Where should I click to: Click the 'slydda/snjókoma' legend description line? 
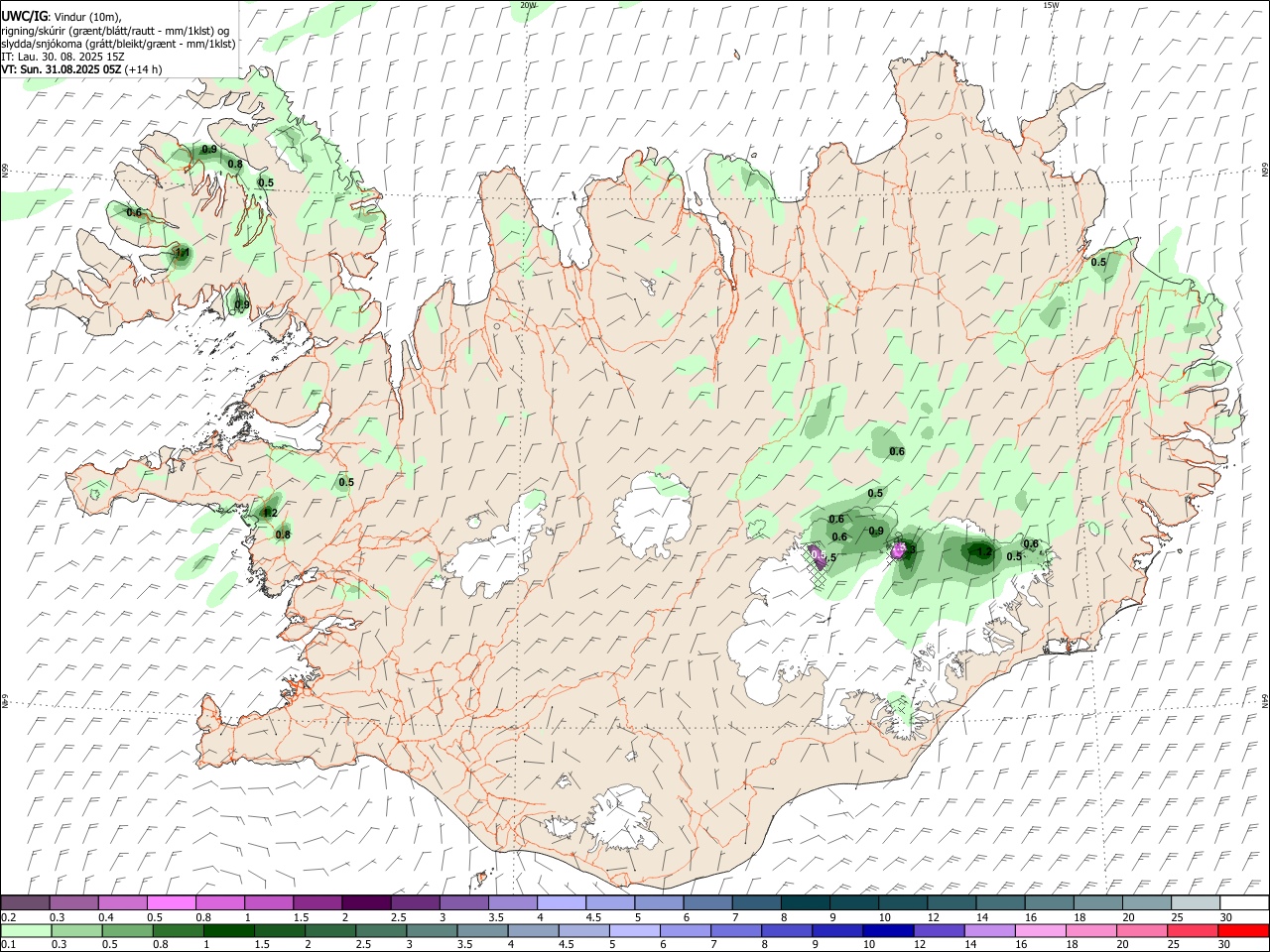118,44
